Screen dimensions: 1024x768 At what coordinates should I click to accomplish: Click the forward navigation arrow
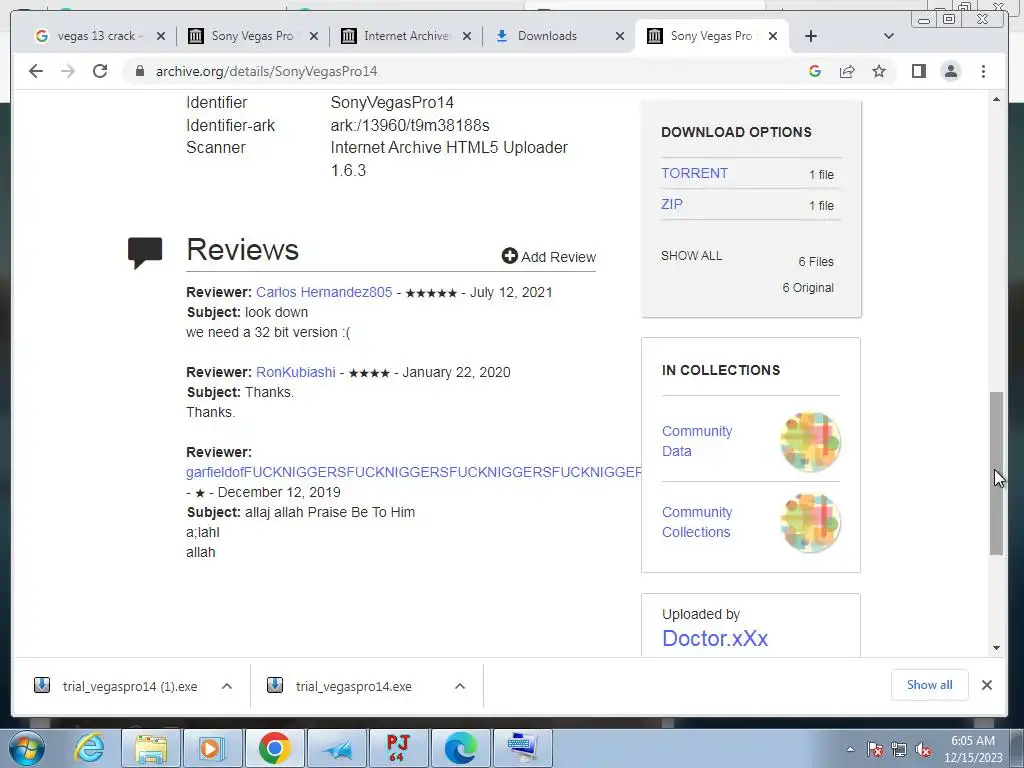click(x=68, y=71)
